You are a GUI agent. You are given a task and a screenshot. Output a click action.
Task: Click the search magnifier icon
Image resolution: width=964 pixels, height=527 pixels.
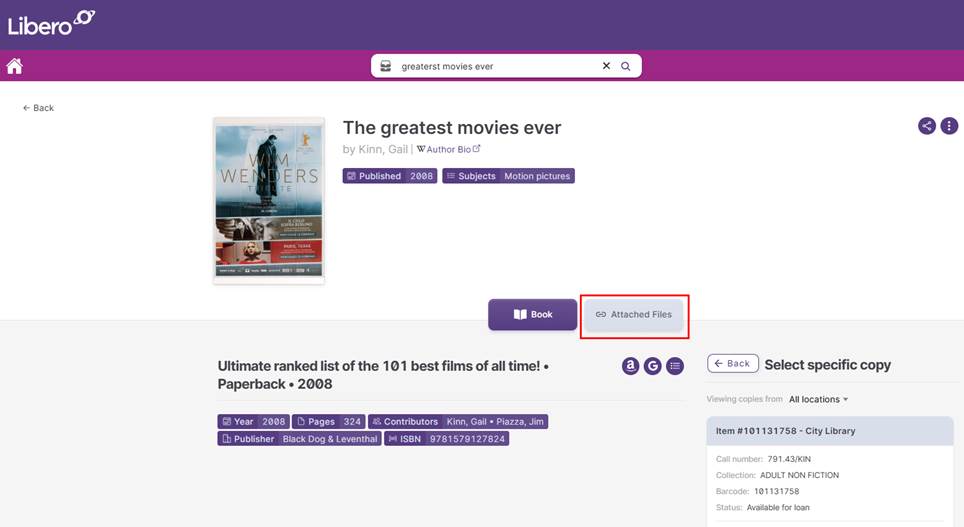pos(626,67)
